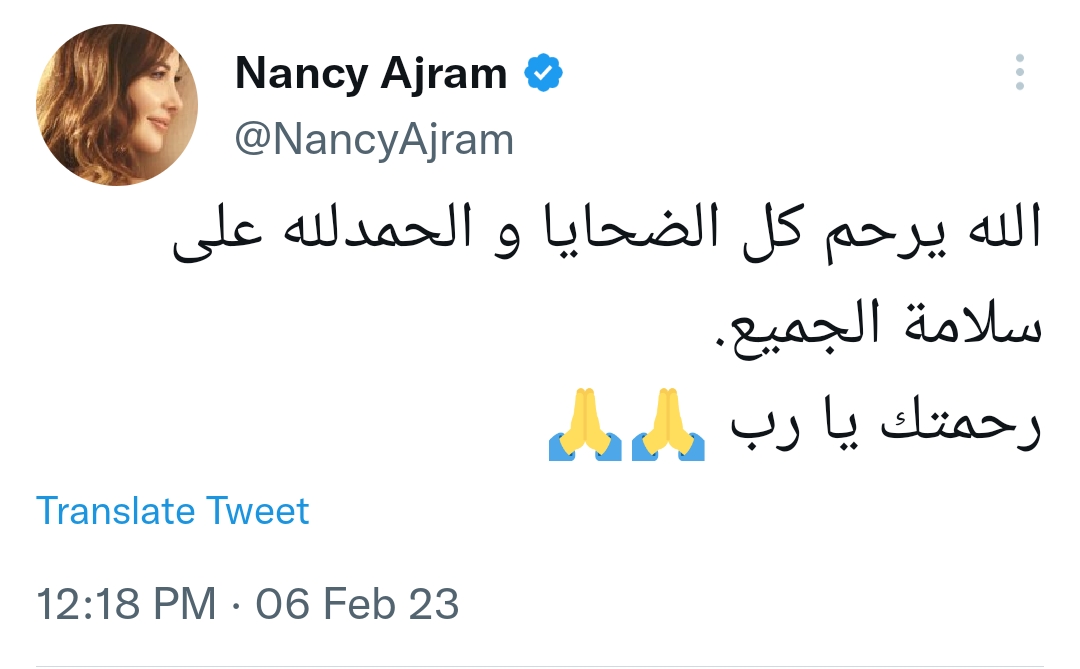Open the three-dot more options menu
Screen dimensions: 1080x669
coord(1019,73)
